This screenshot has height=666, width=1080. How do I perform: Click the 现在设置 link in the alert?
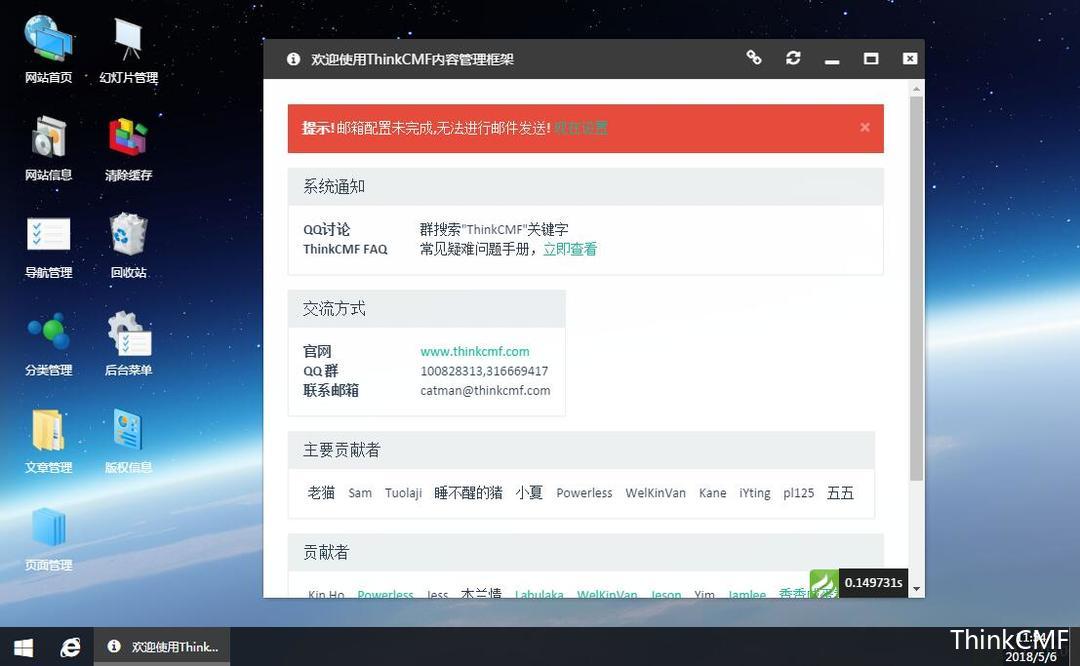[581, 128]
